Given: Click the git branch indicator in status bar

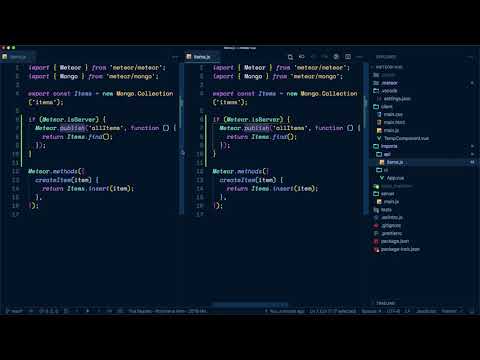Looking at the screenshot, I should coord(15,311).
